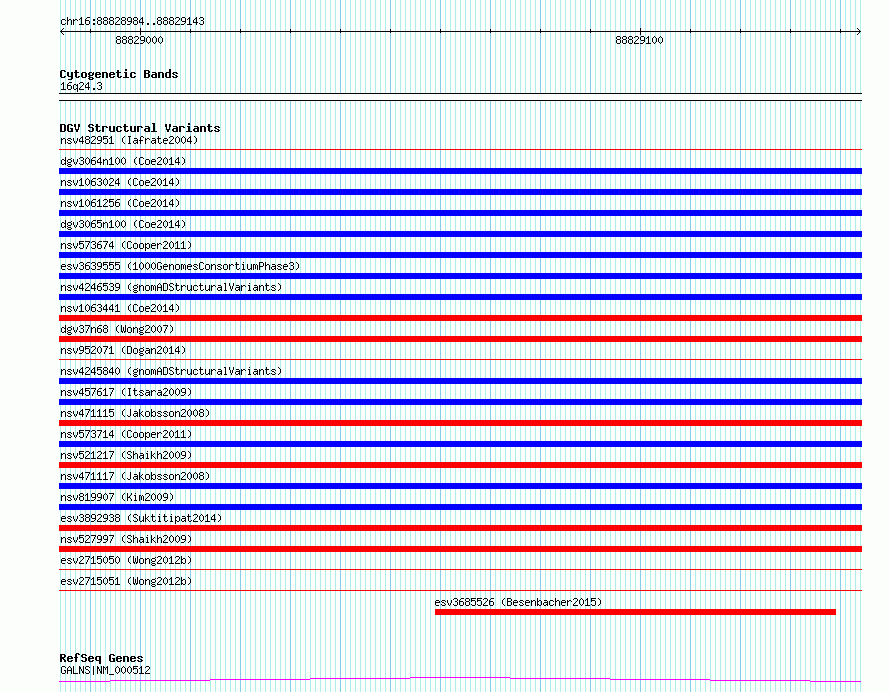Click the 16q24.3 band label
Viewport: 890px width, 692px height.
[x=81, y=86]
